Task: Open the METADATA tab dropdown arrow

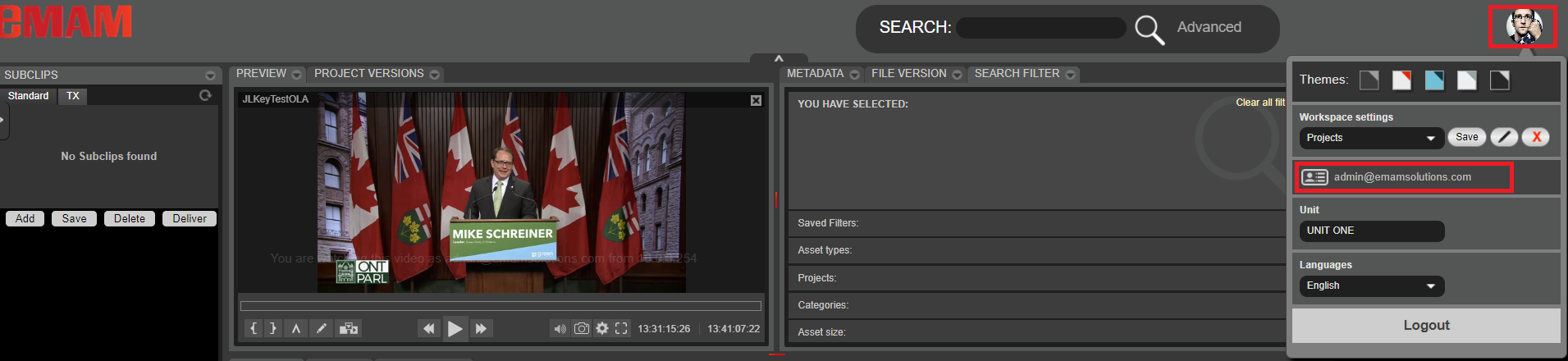Action: [x=854, y=75]
